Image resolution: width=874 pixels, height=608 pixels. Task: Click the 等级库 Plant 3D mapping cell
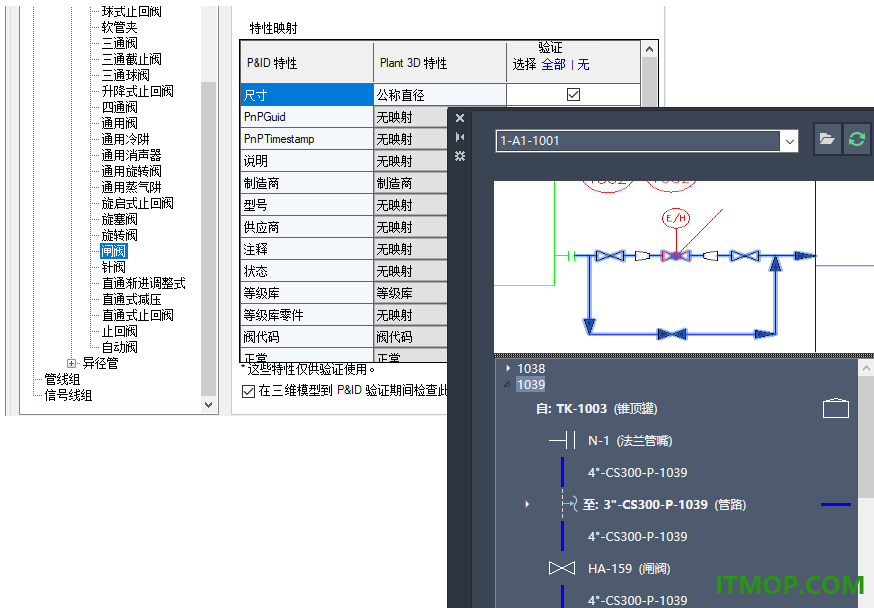point(411,293)
